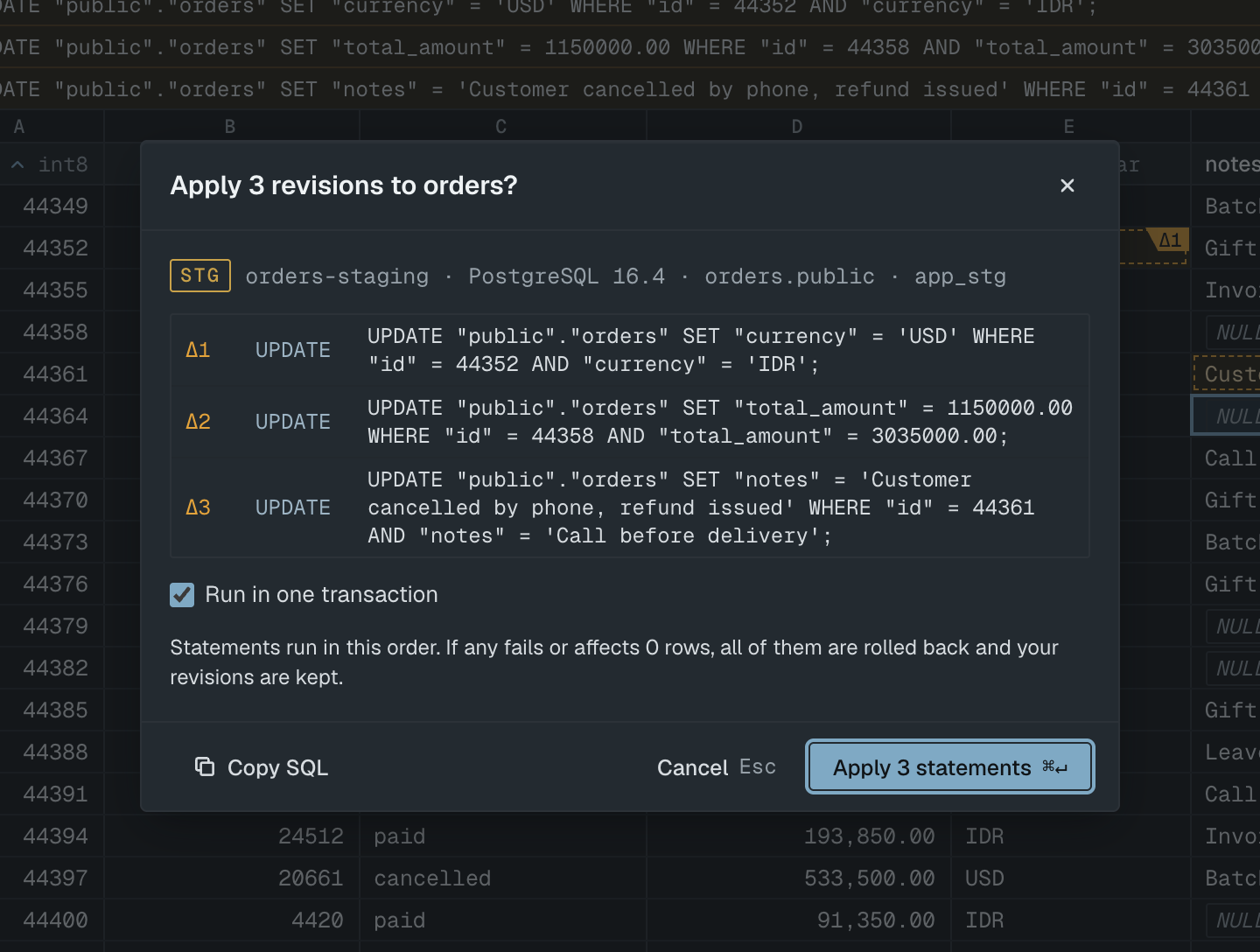
Task: Select row id 44400
Action: tap(55, 920)
